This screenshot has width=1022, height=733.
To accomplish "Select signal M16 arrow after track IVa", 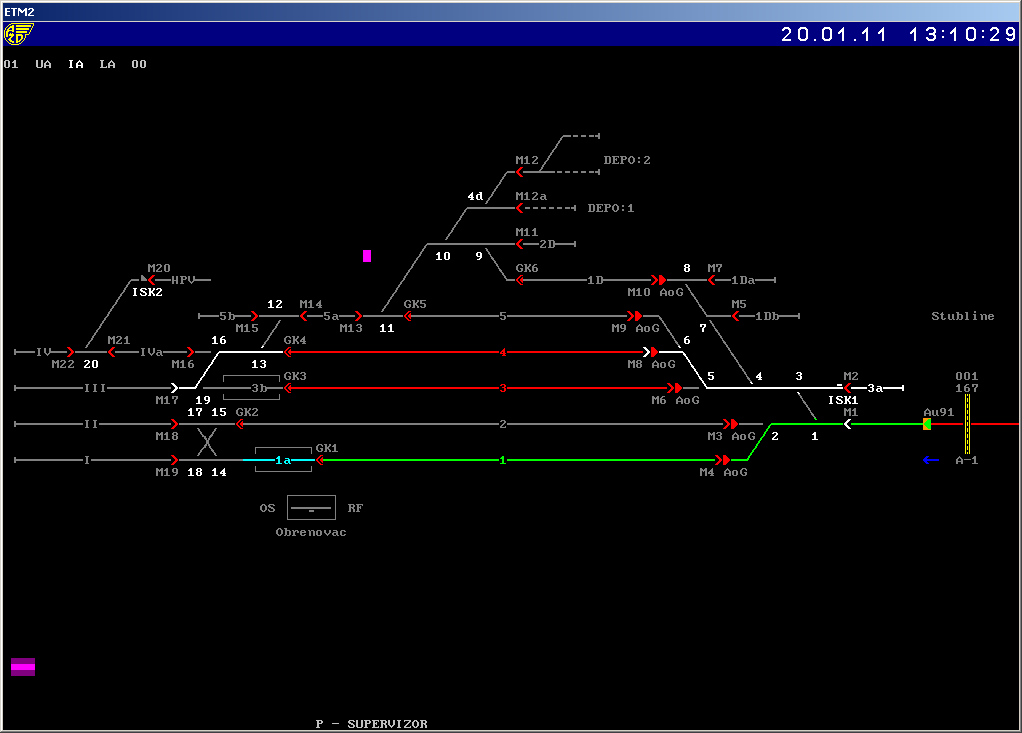I will tap(190, 352).
